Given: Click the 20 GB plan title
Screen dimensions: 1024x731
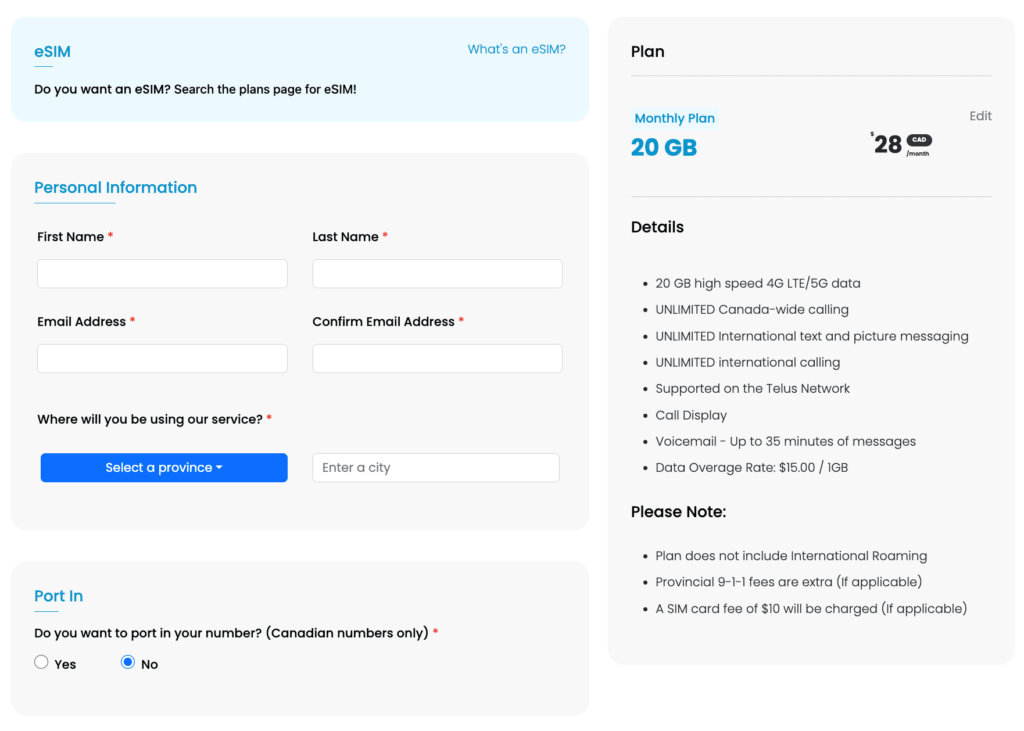Looking at the screenshot, I should (x=664, y=148).
